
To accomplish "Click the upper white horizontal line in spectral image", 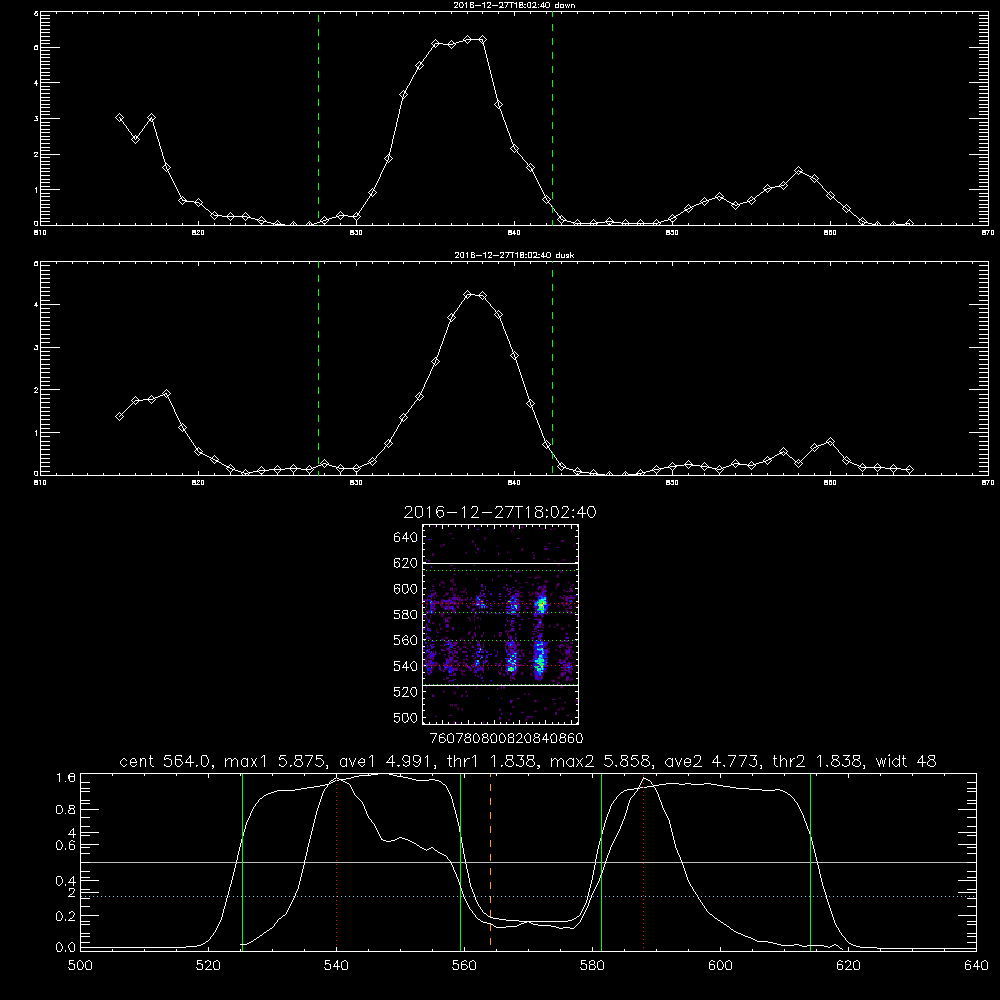I will [501, 563].
